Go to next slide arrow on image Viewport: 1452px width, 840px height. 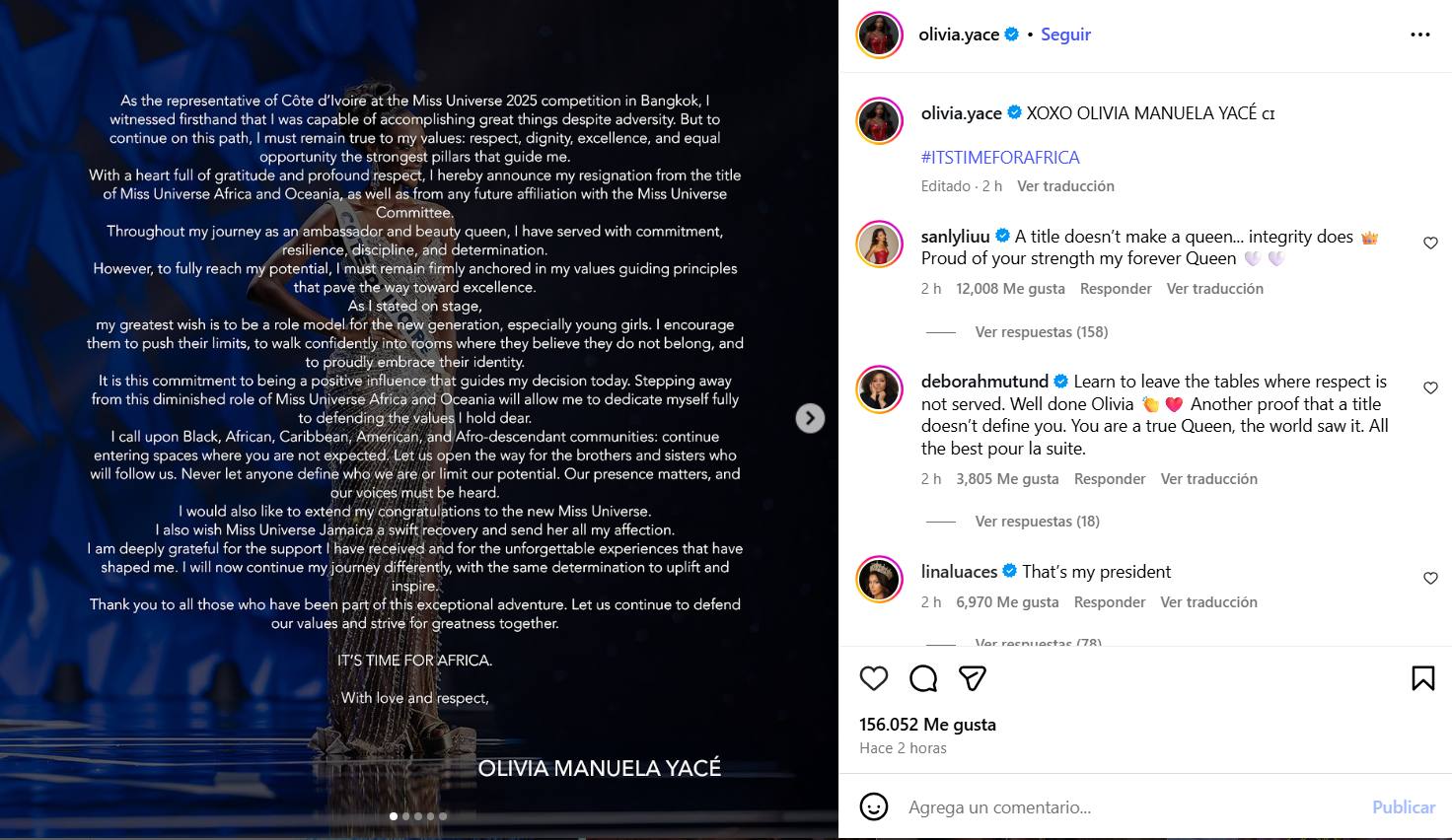tap(810, 418)
